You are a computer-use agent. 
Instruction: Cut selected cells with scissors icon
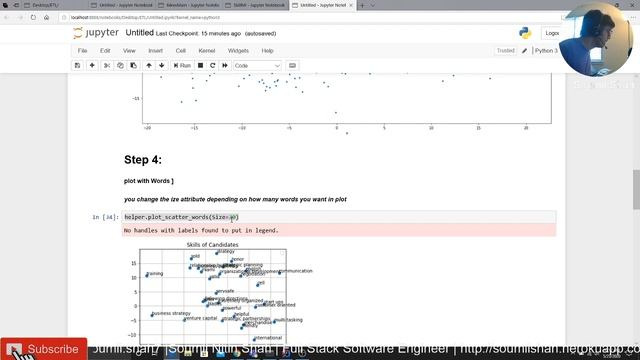[107, 65]
